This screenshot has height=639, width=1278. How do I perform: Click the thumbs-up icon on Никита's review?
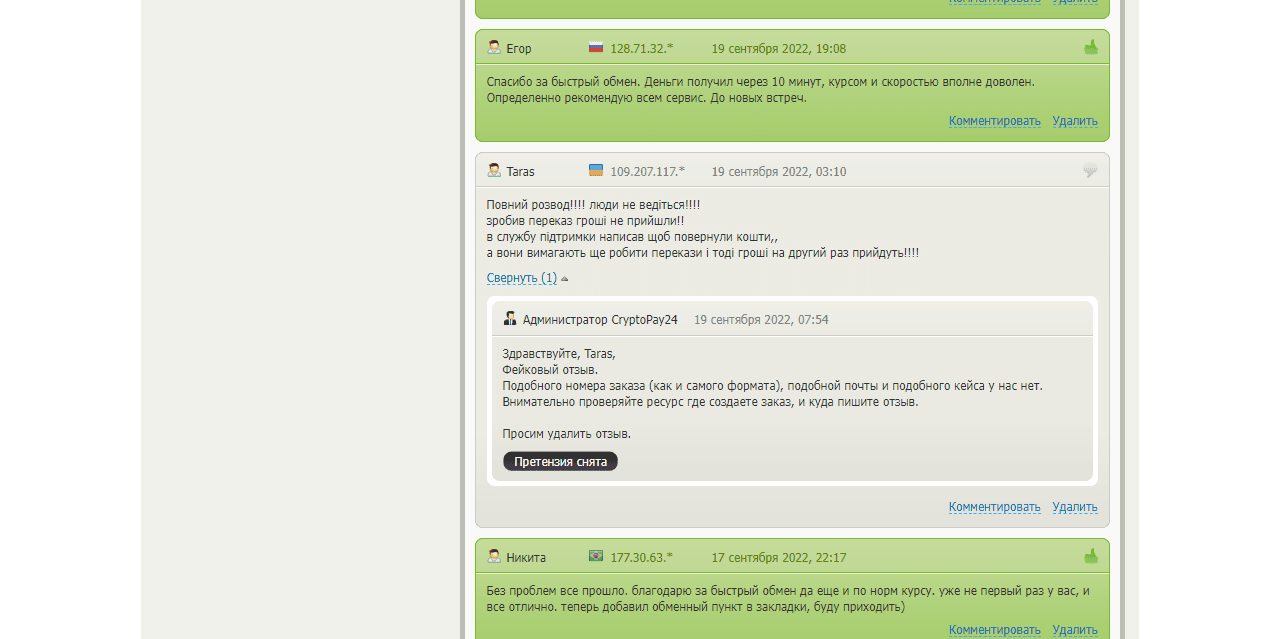pyautogui.click(x=1090, y=556)
